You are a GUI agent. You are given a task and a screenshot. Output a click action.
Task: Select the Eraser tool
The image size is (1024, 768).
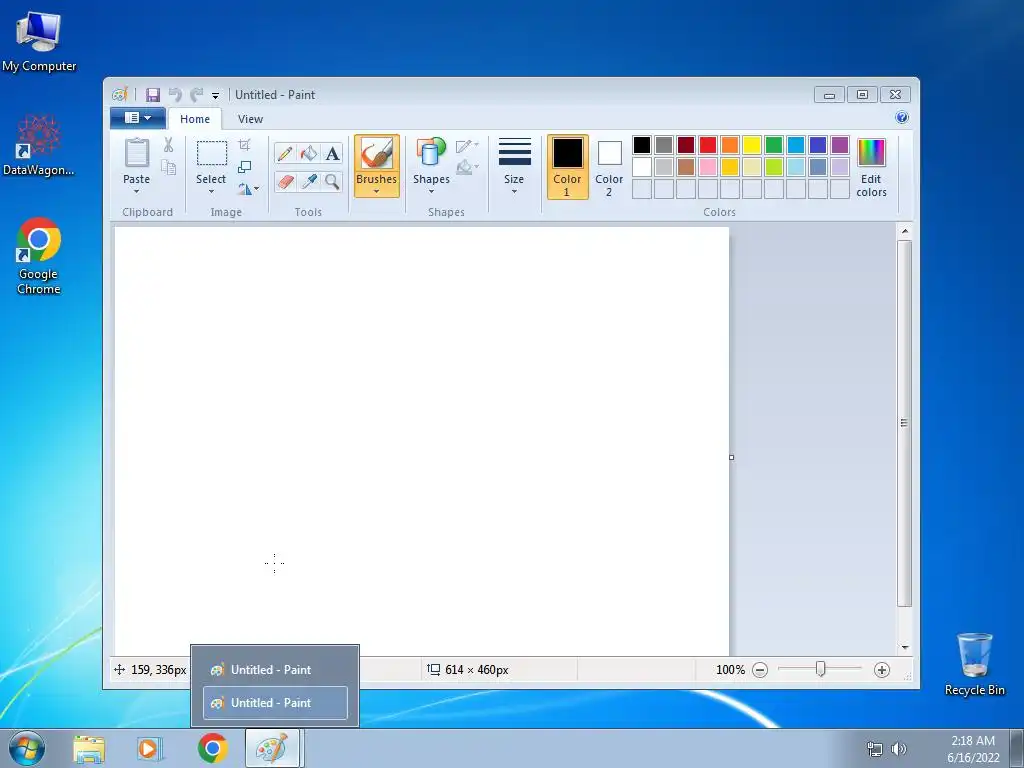click(285, 181)
